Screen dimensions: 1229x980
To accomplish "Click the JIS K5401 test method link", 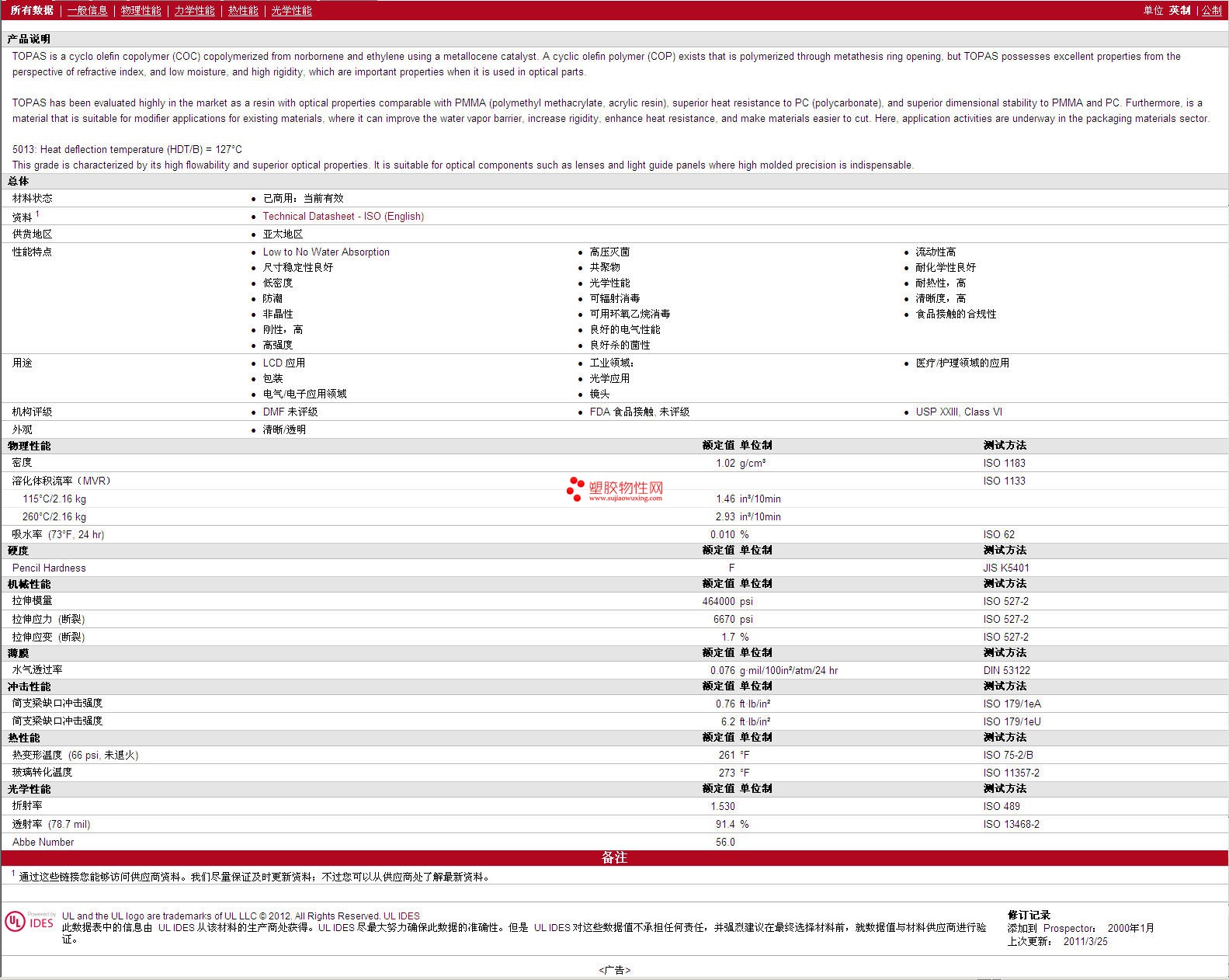I will [1006, 568].
